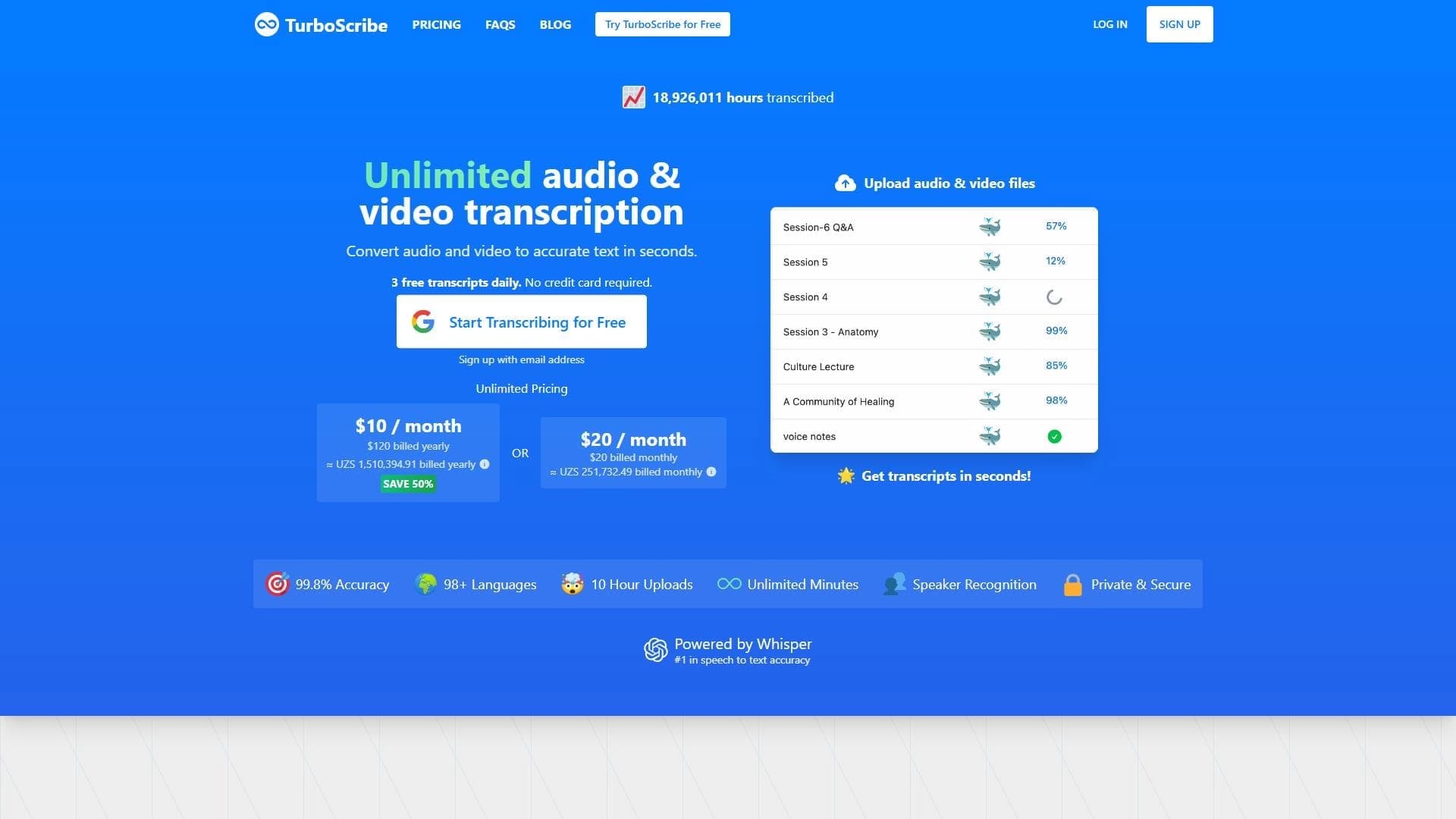Click the Powered by Whisper text

742,644
